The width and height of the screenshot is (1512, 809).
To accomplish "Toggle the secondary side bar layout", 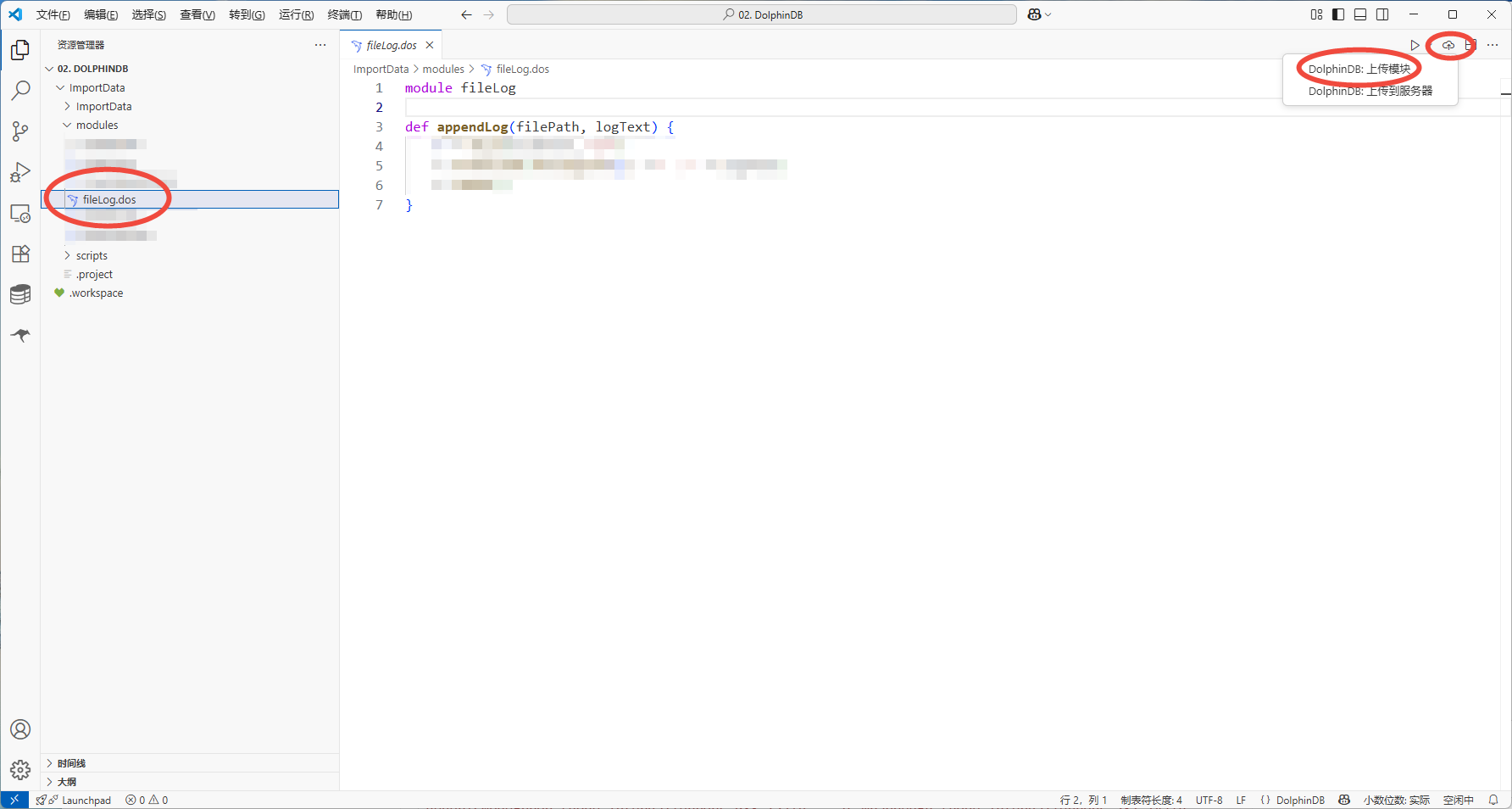I will pyautogui.click(x=1382, y=14).
